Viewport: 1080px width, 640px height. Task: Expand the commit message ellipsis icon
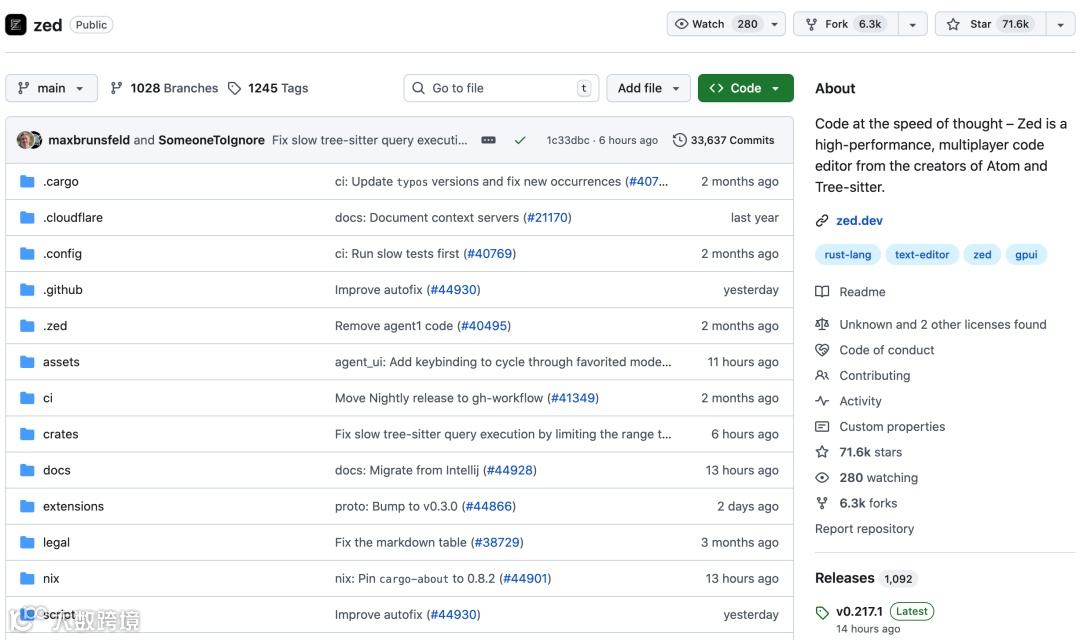[488, 140]
